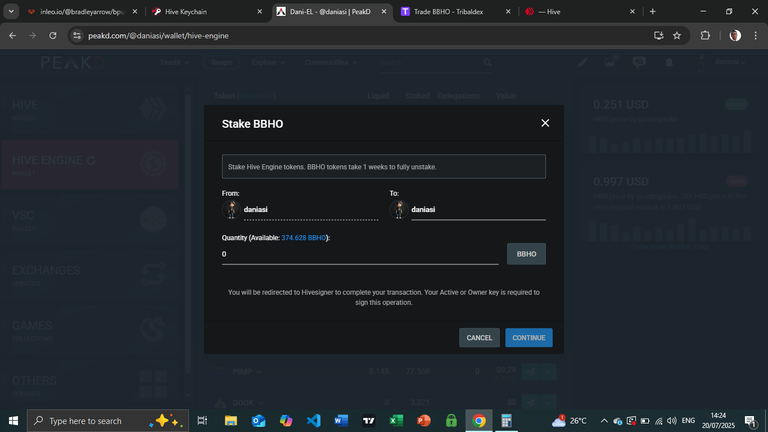The image size is (768, 432).
Task: Open the browser extensions menu
Action: click(705, 35)
